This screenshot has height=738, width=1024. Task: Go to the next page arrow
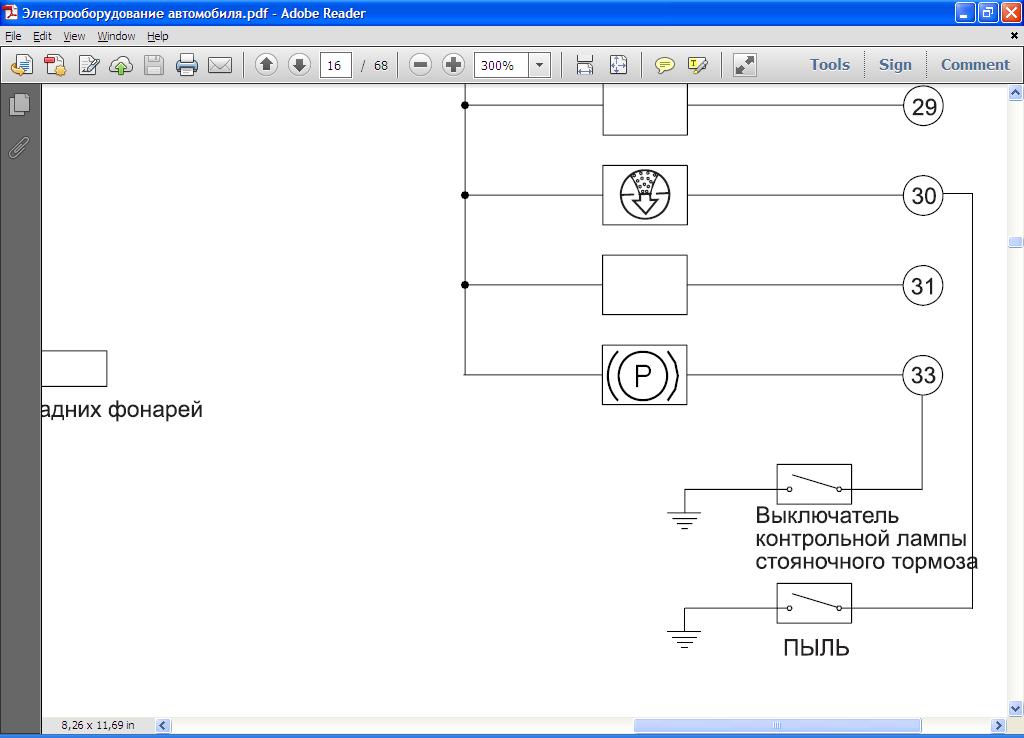tap(299, 65)
